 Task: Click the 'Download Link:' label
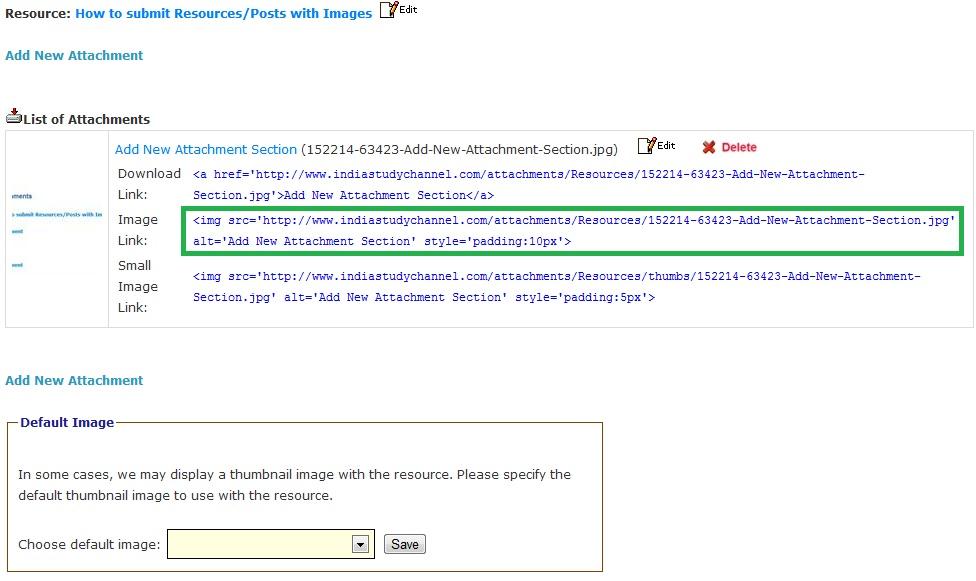(x=149, y=184)
